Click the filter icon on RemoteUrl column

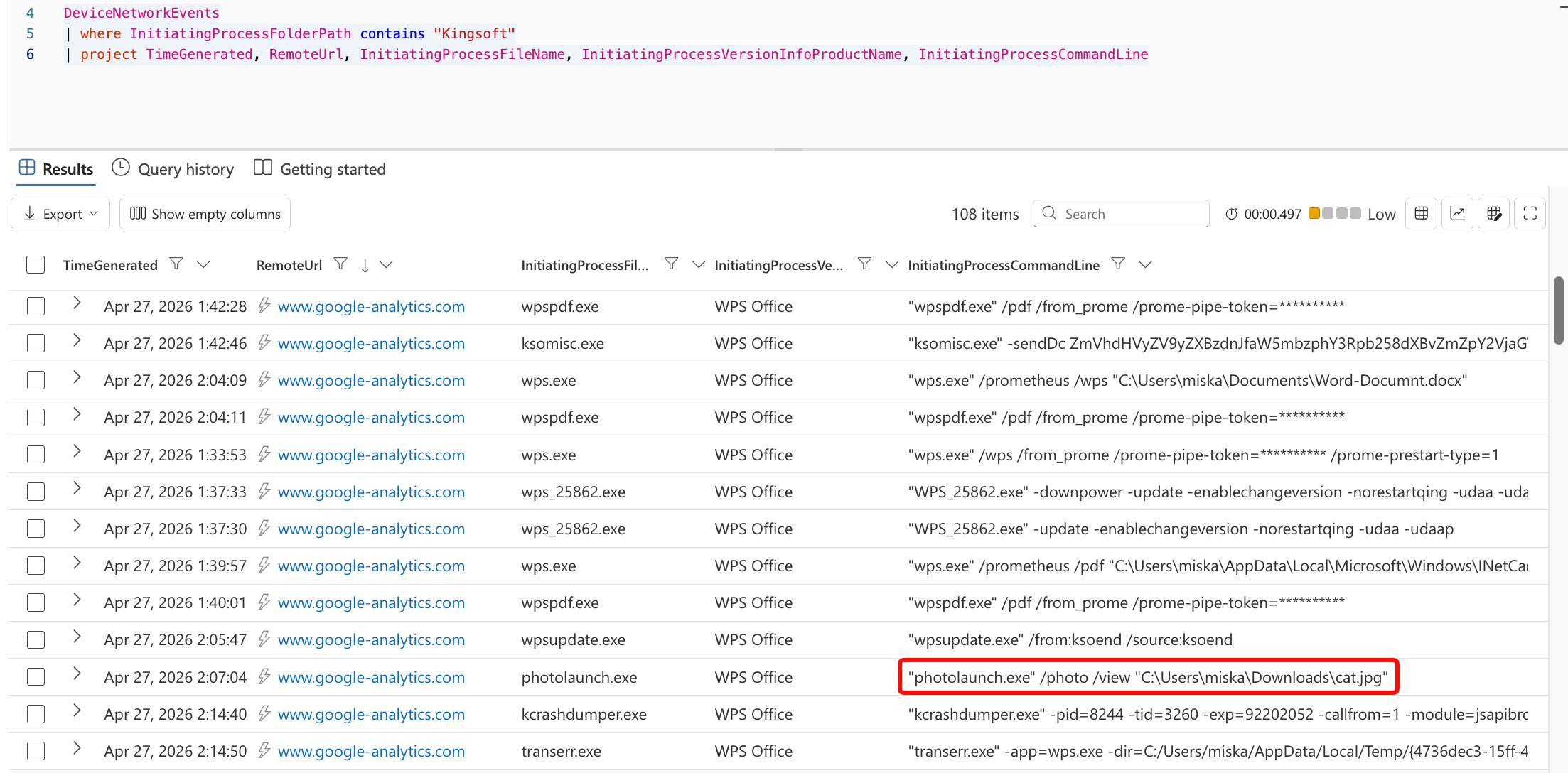click(x=340, y=264)
